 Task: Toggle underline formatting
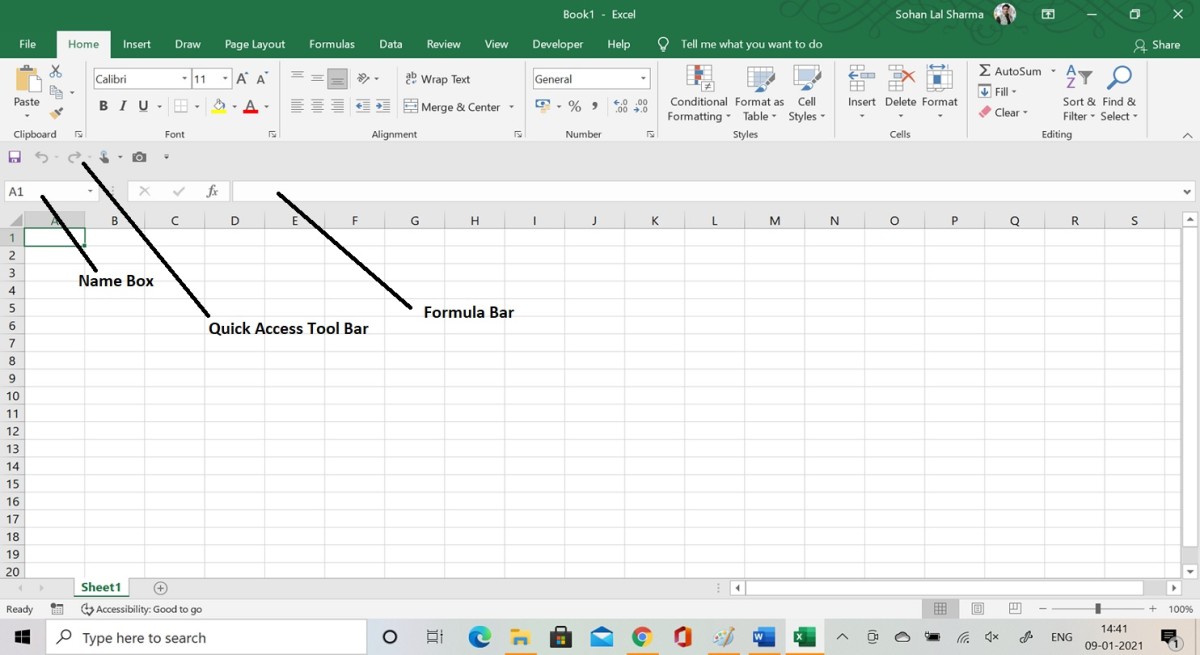[x=140, y=105]
